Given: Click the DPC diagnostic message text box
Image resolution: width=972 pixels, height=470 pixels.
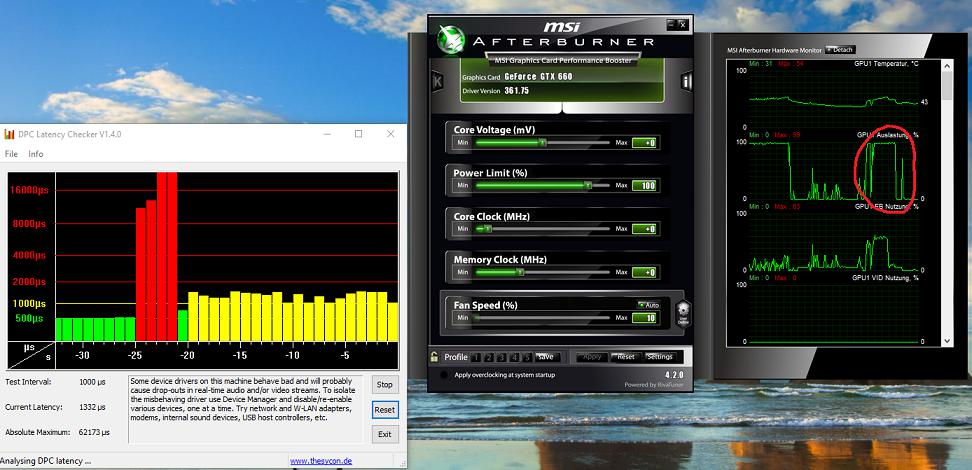Looking at the screenshot, I should (246, 409).
